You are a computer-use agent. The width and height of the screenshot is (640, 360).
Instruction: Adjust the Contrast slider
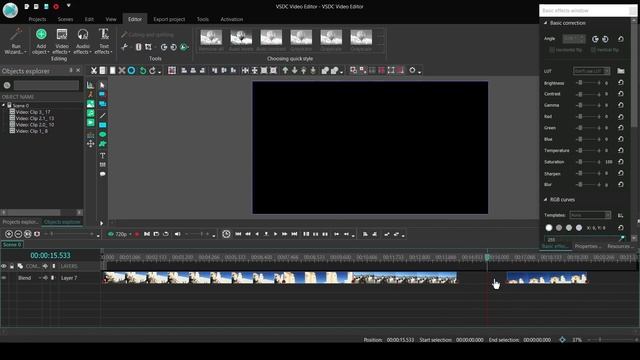589,94
